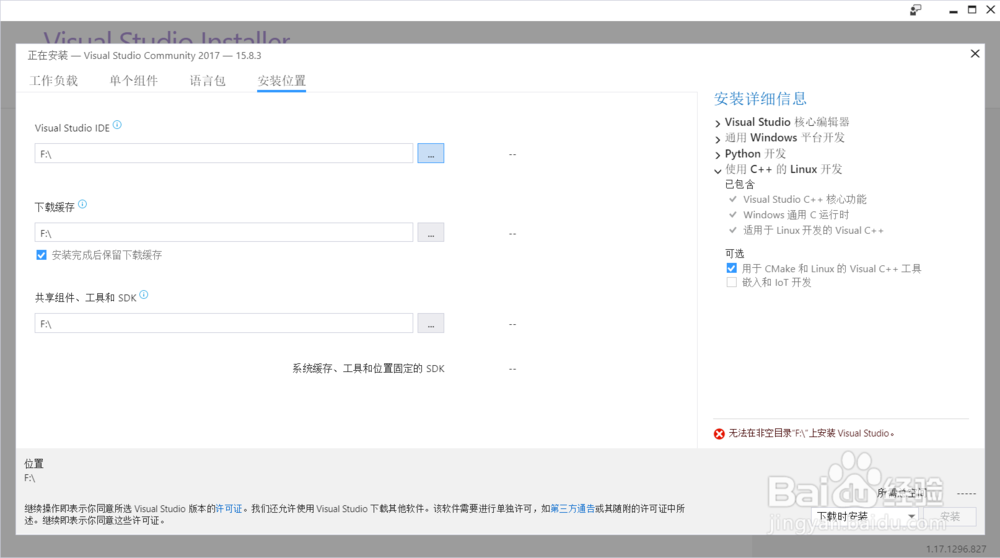This screenshot has height=558, width=1000.
Task: Click 共享组件、工具和 SDK path input field
Action: (224, 323)
